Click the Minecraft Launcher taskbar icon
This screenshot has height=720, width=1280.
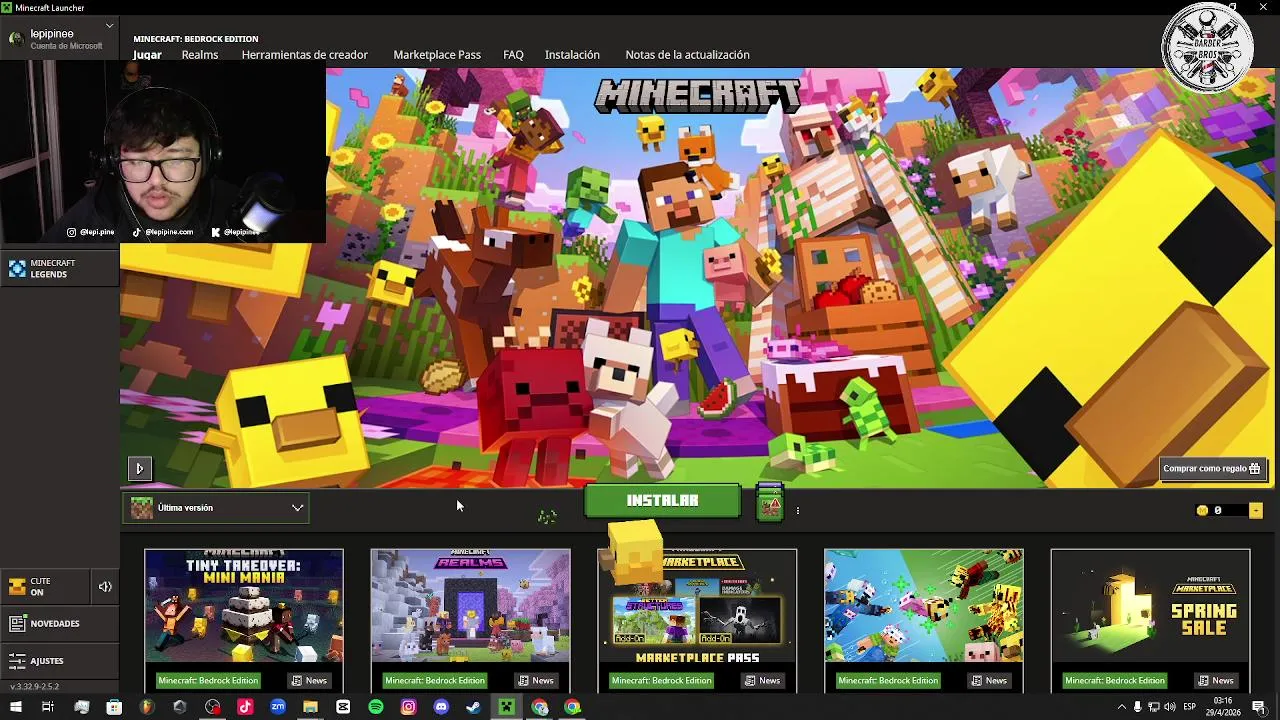507,707
